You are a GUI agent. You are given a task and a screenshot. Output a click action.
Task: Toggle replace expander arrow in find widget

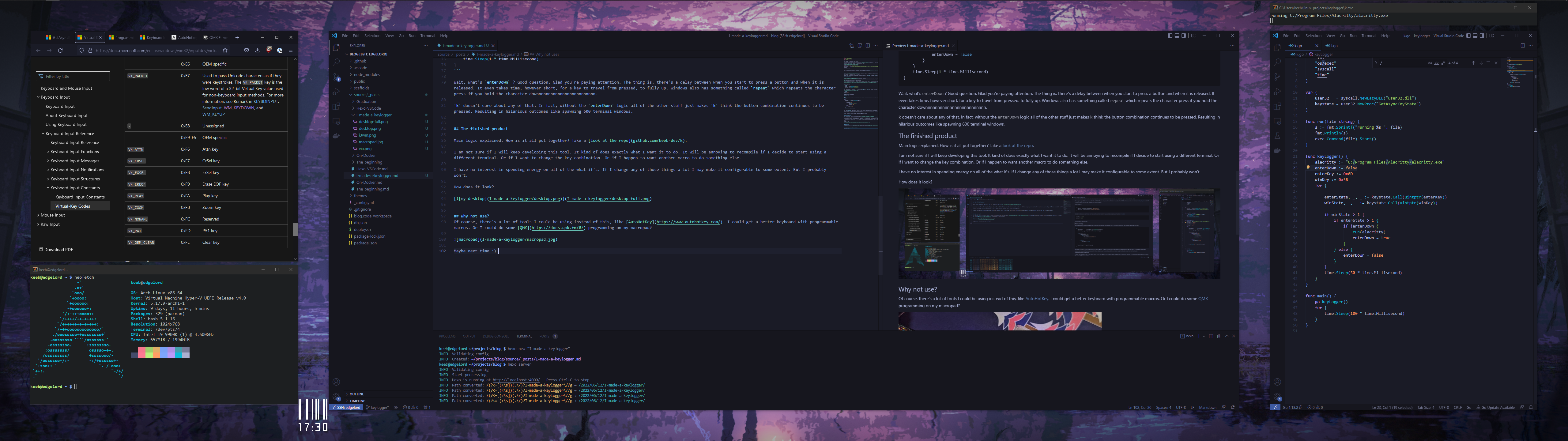(1376, 63)
